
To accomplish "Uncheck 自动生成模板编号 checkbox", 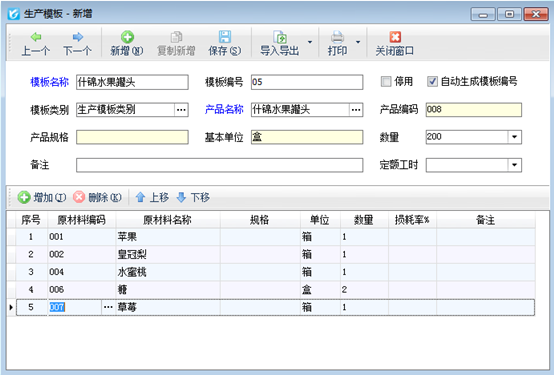I will pyautogui.click(x=432, y=82).
